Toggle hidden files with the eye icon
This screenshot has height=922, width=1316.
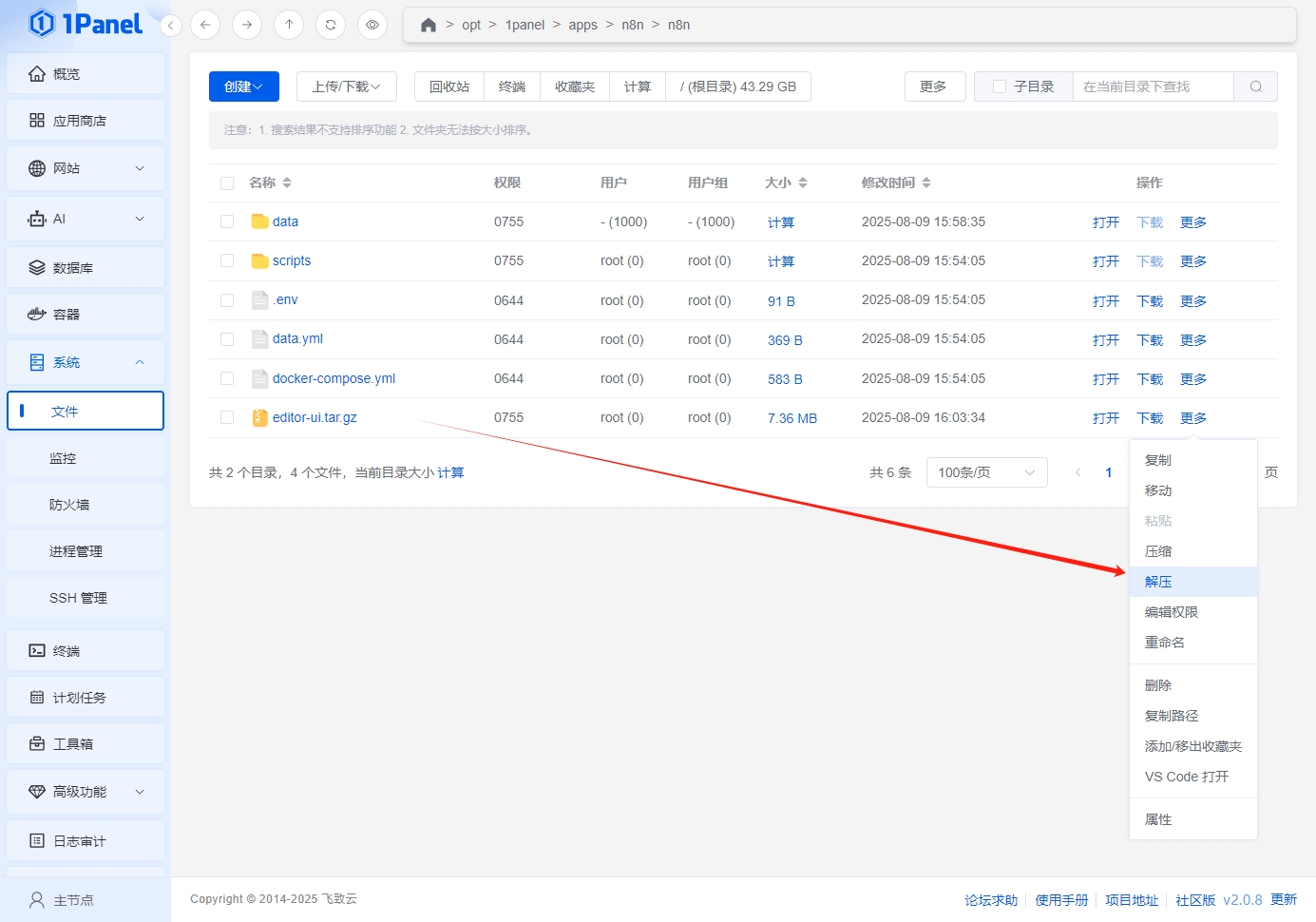click(372, 25)
